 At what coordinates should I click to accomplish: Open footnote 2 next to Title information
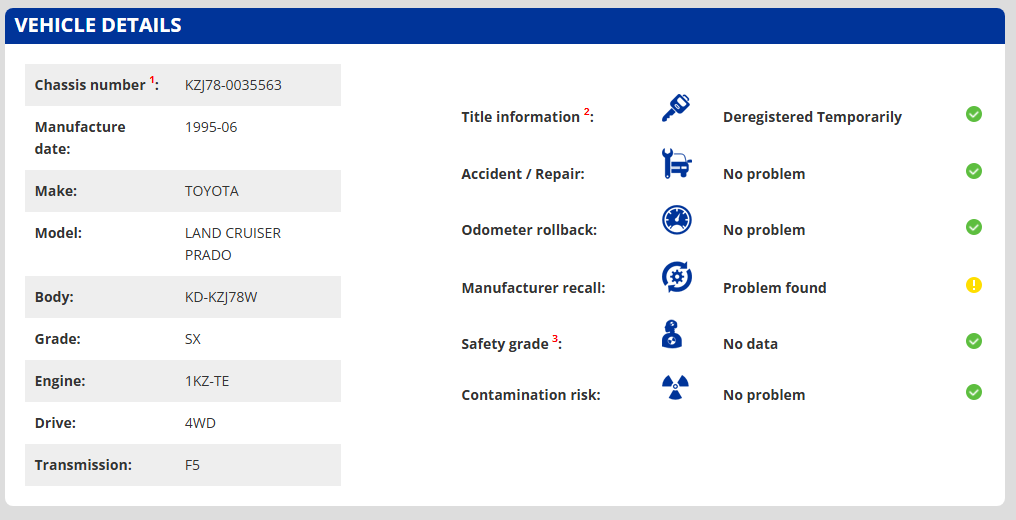tap(587, 112)
